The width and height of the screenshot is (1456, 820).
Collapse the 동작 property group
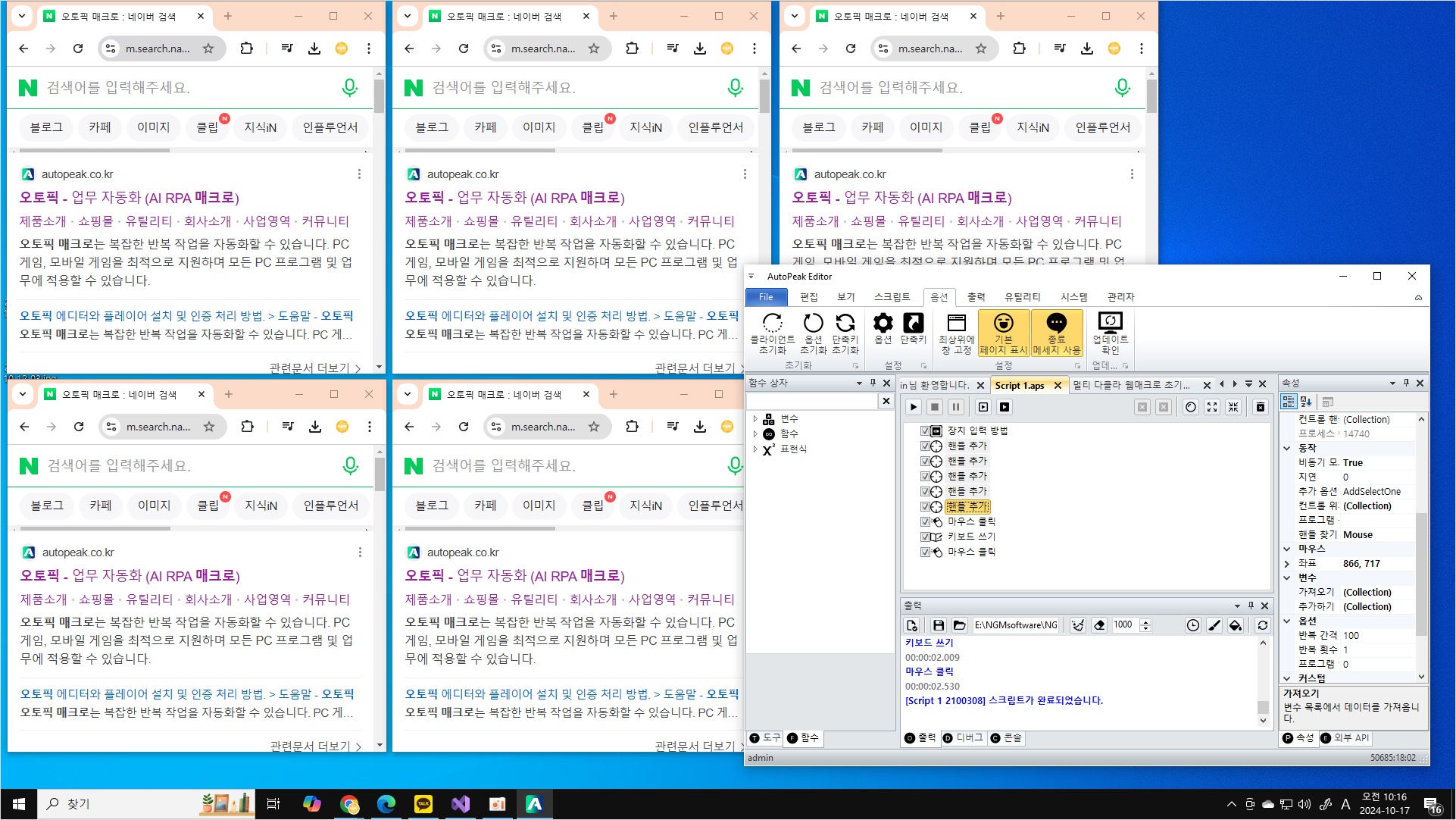point(1287,448)
